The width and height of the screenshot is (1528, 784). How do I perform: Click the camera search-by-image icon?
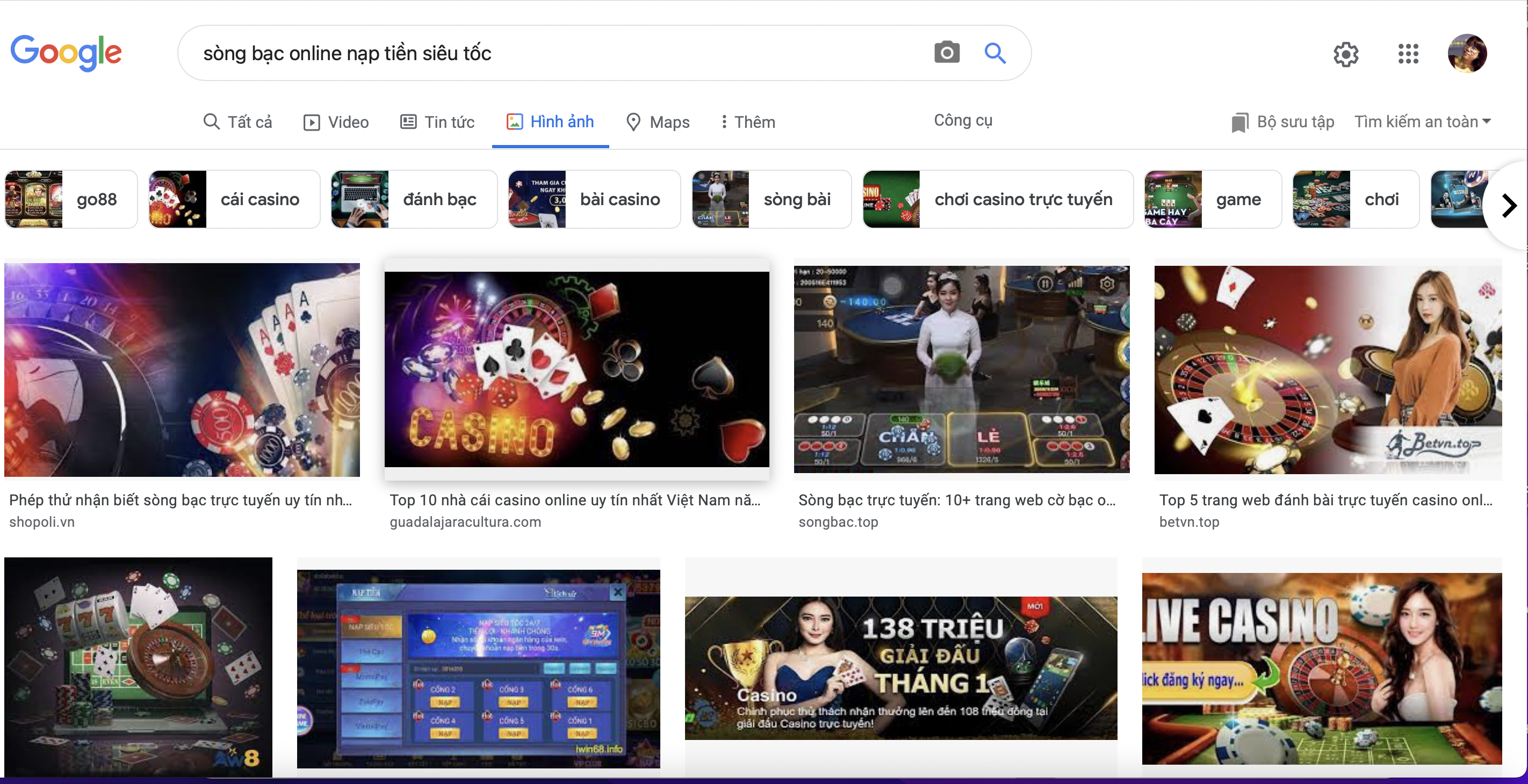(x=947, y=53)
